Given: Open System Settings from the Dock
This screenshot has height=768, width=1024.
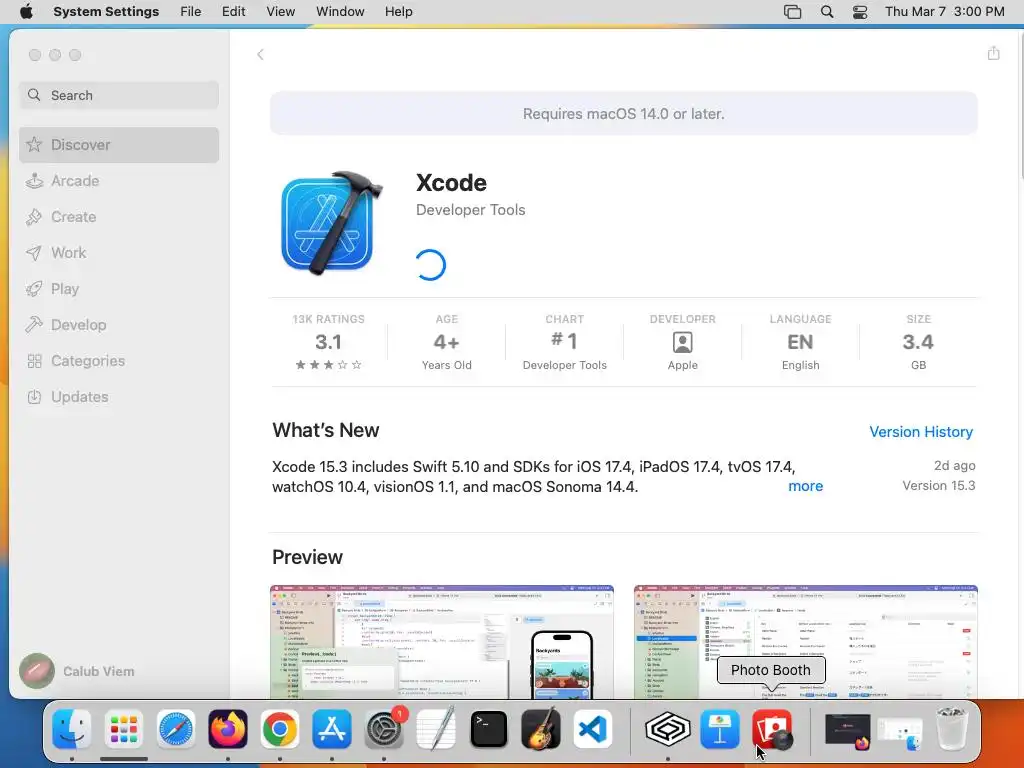Looking at the screenshot, I should (384, 729).
